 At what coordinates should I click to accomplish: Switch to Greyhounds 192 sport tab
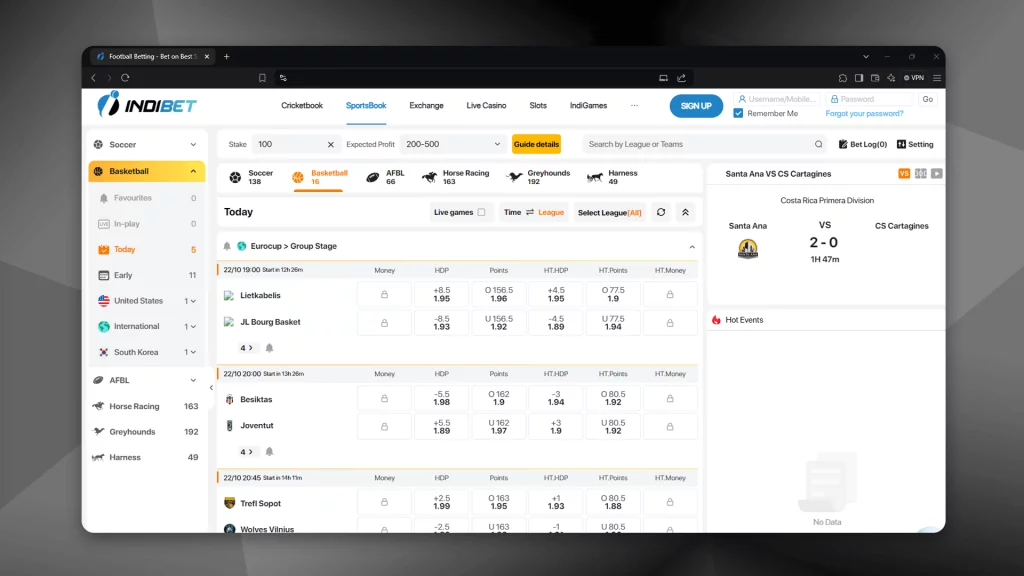pyautogui.click(x=539, y=177)
